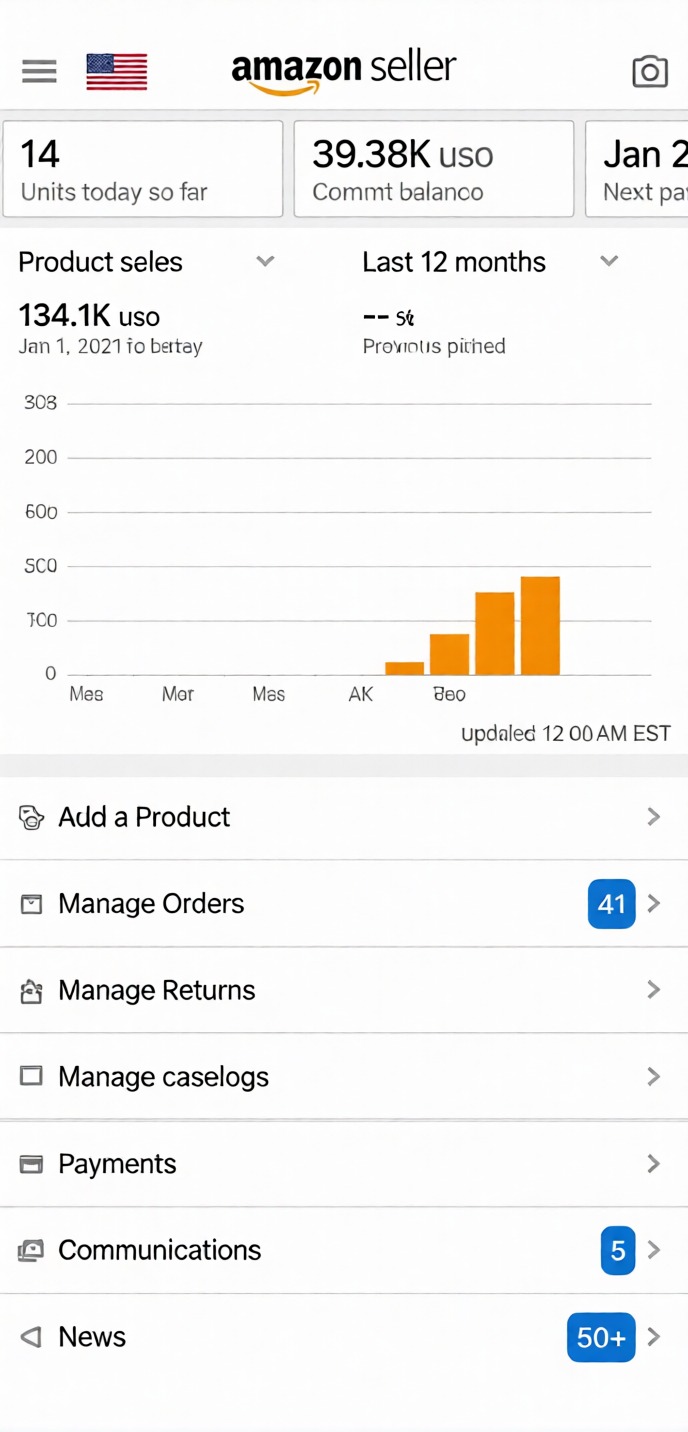Open the hamburger navigation menu

click(39, 71)
